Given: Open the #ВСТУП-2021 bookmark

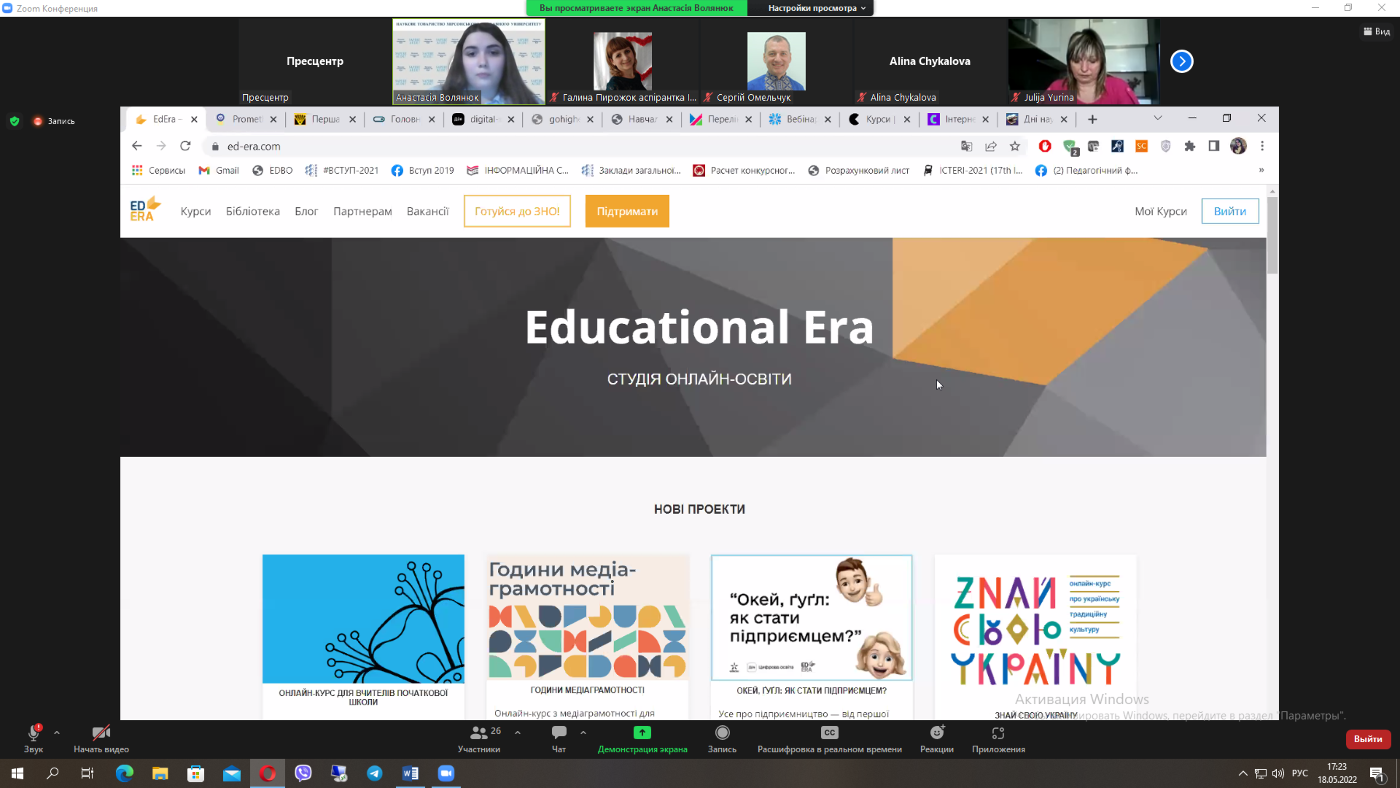Looking at the screenshot, I should 342,170.
